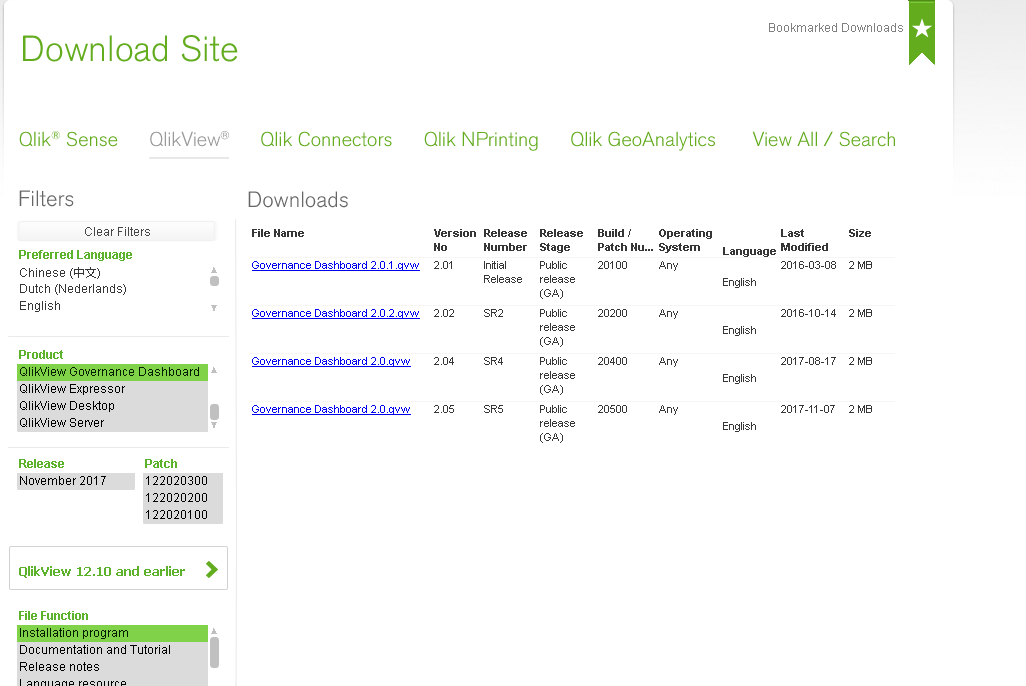
Task: Toggle the Installation program file function filter
Action: (71, 633)
